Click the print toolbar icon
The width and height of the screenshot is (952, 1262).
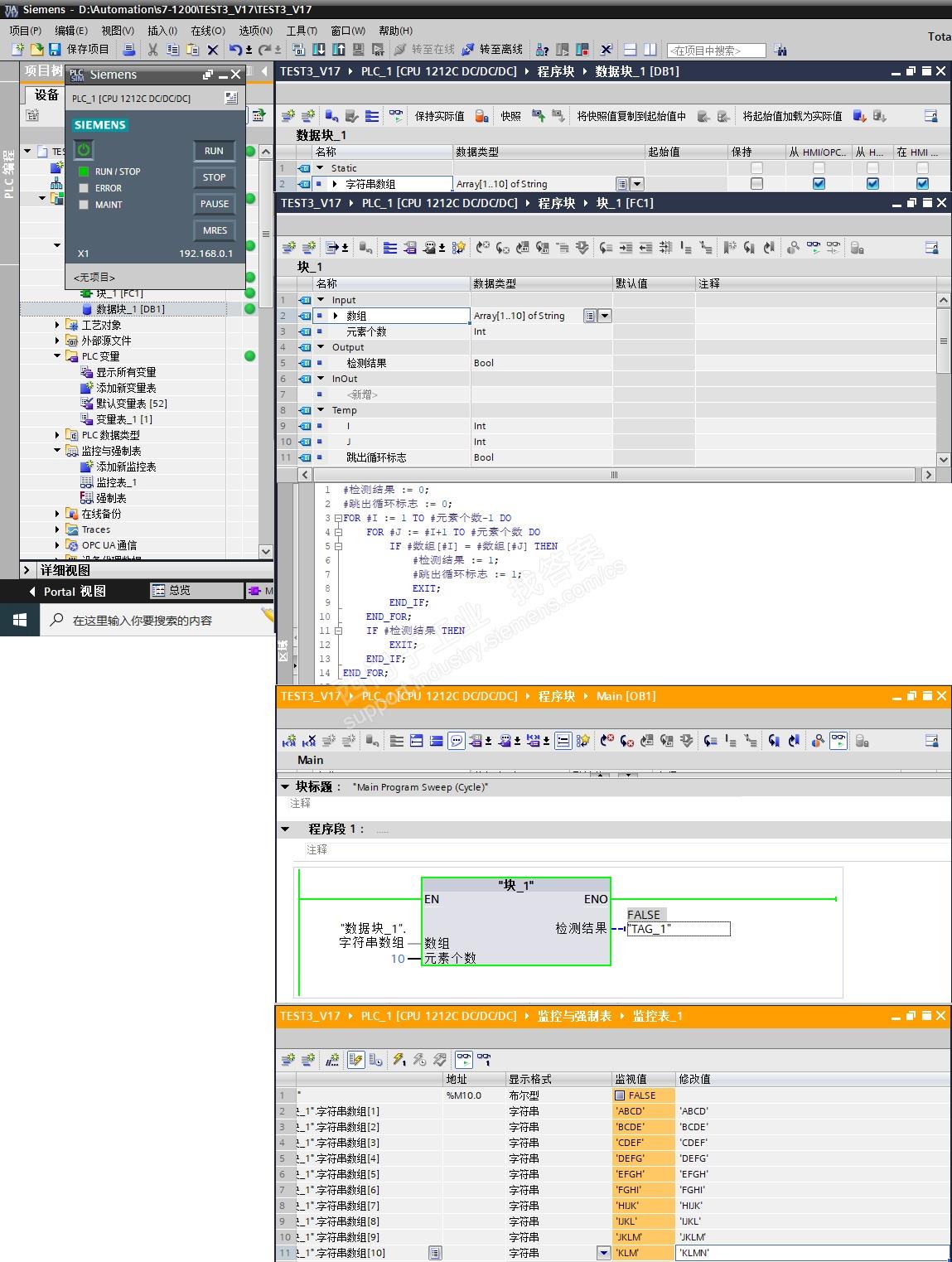[128, 50]
